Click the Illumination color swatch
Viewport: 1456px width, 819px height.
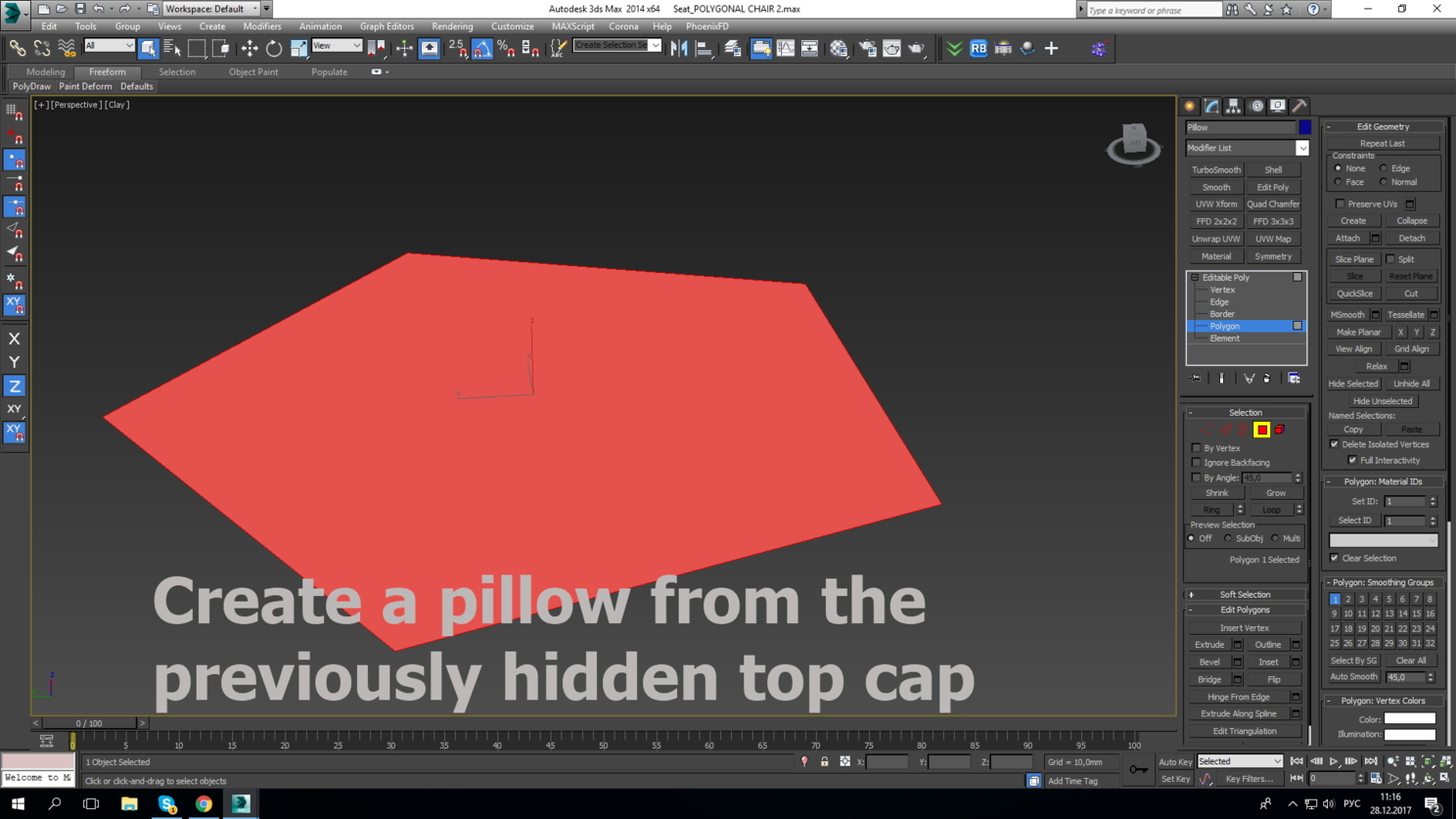pyautogui.click(x=1410, y=735)
